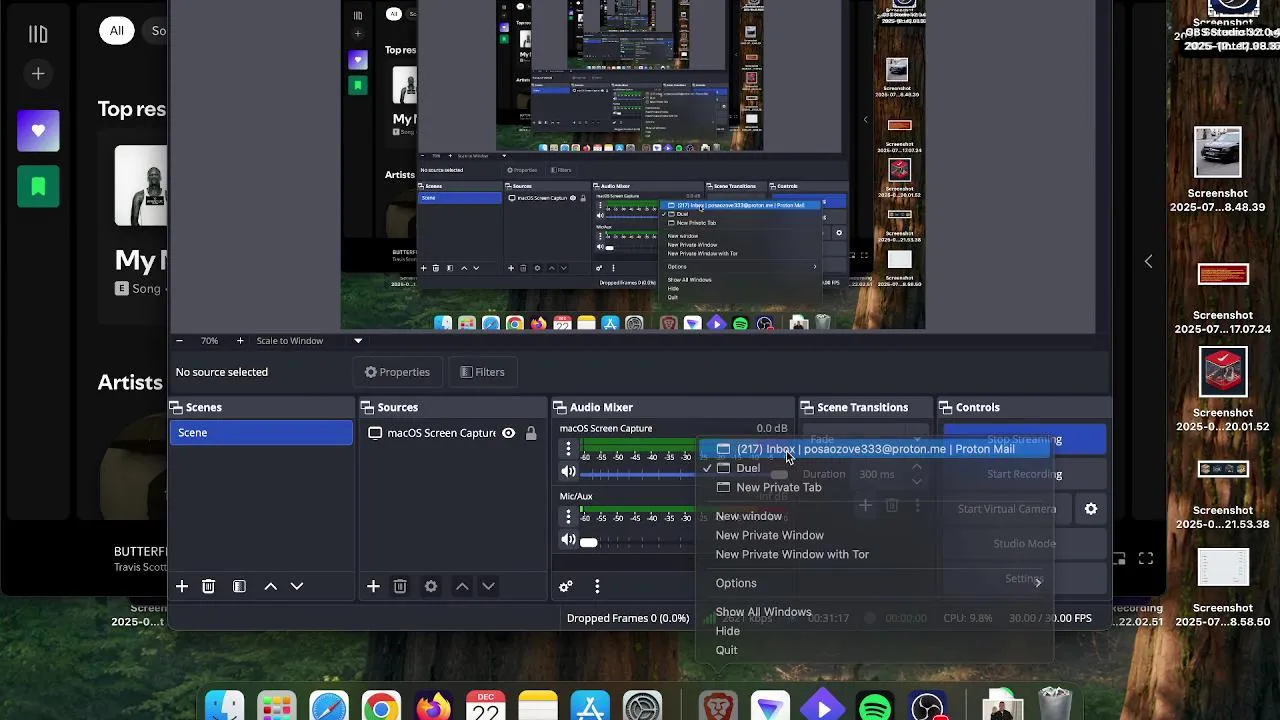Image resolution: width=1280 pixels, height=720 pixels.
Task: Toggle lock on macOS Screen Capture source
Action: click(531, 433)
